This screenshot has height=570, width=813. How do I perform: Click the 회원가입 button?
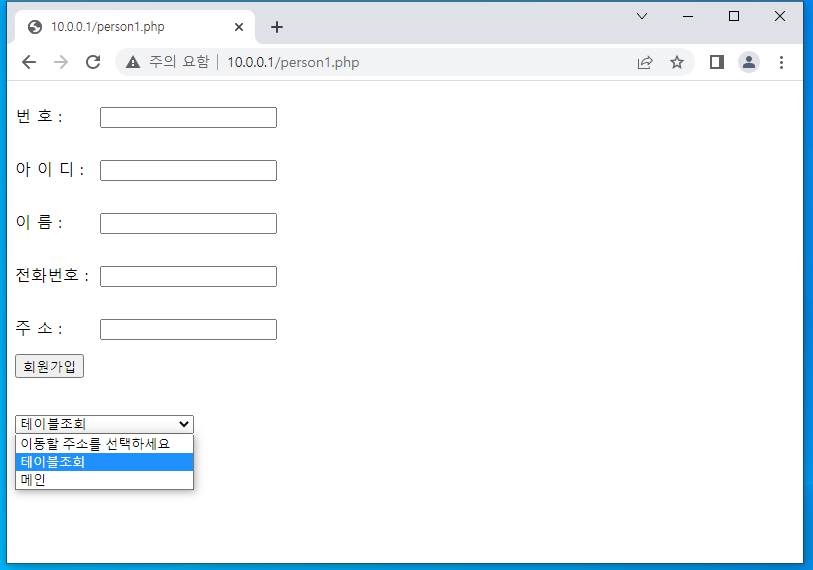(49, 366)
